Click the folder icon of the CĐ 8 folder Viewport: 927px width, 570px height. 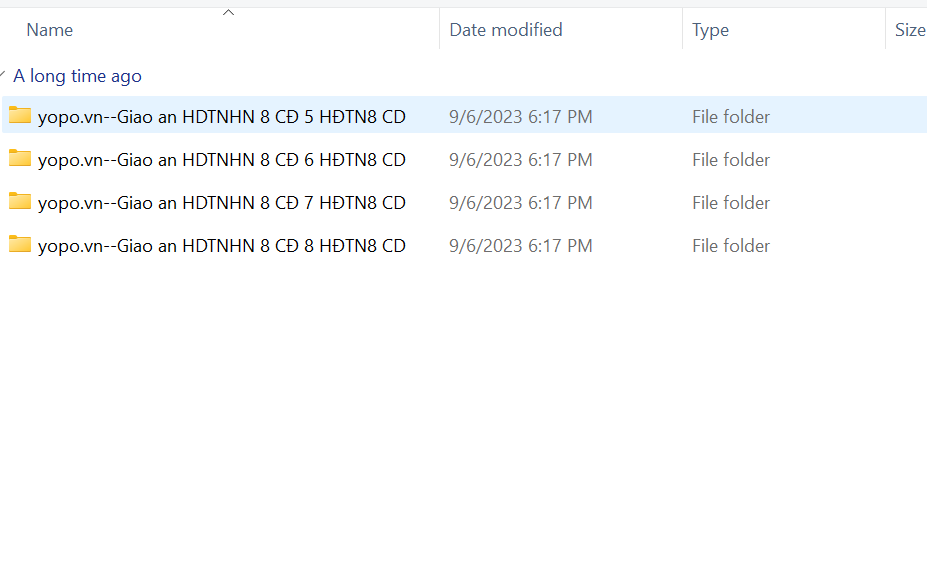(20, 245)
